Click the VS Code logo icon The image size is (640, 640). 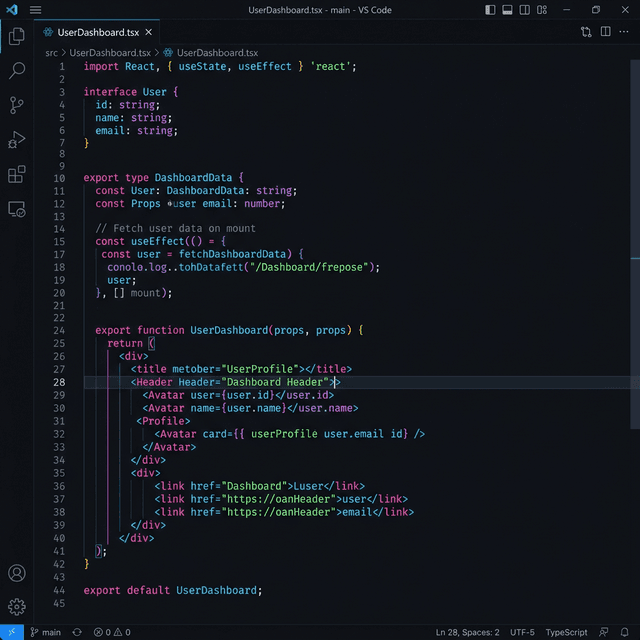tap(12, 10)
